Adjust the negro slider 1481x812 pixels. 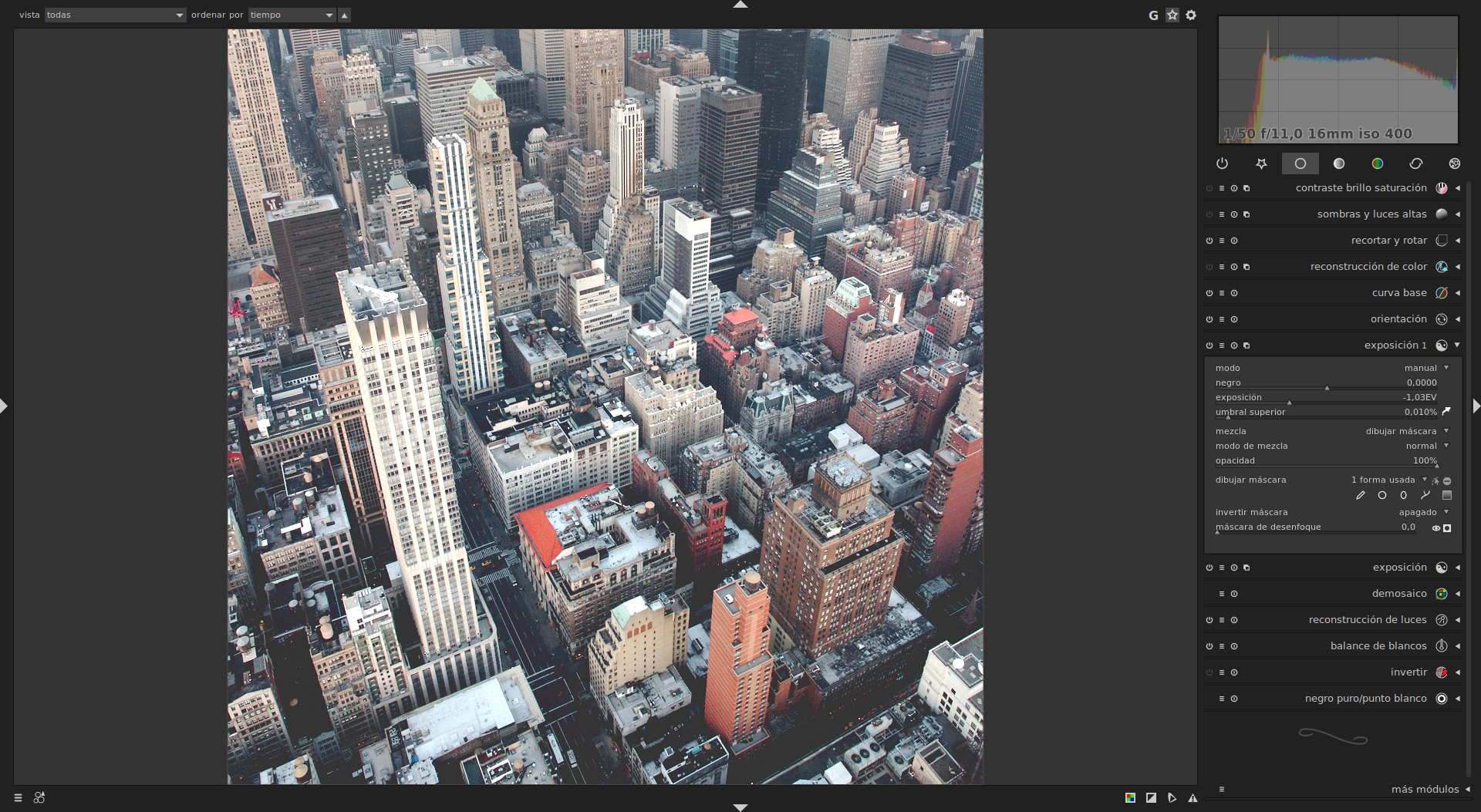[x=1327, y=383]
